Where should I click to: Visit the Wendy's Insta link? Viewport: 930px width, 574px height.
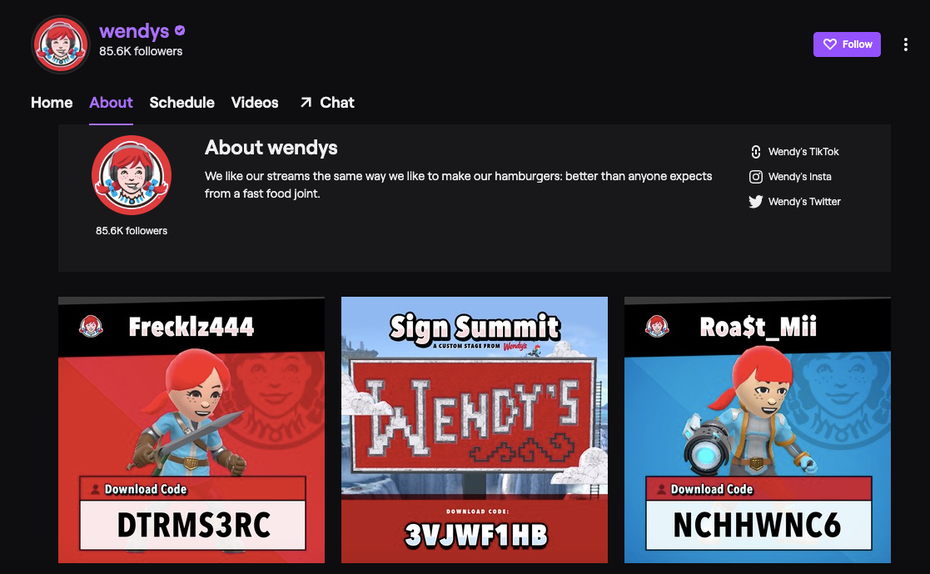click(x=791, y=177)
